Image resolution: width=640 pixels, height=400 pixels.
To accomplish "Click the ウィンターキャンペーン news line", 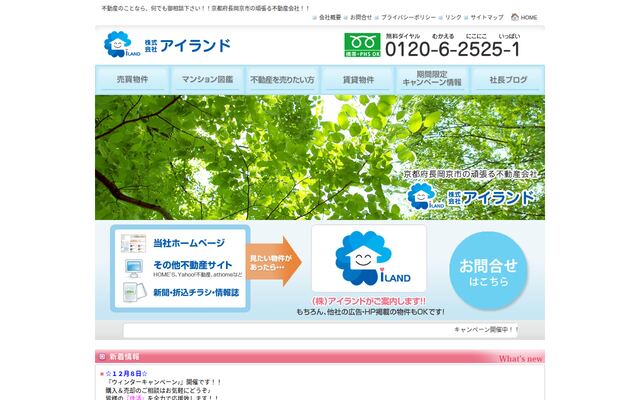I will [x=163, y=382].
